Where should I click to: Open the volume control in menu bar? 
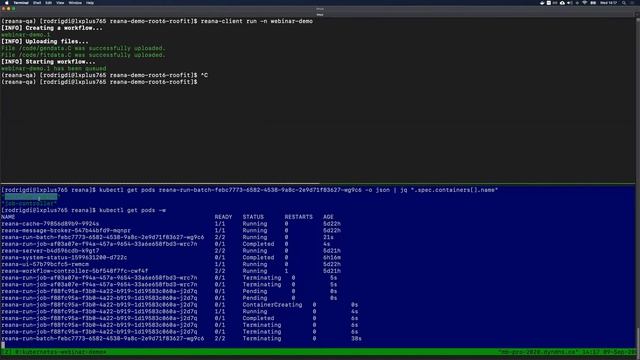pos(569,2)
